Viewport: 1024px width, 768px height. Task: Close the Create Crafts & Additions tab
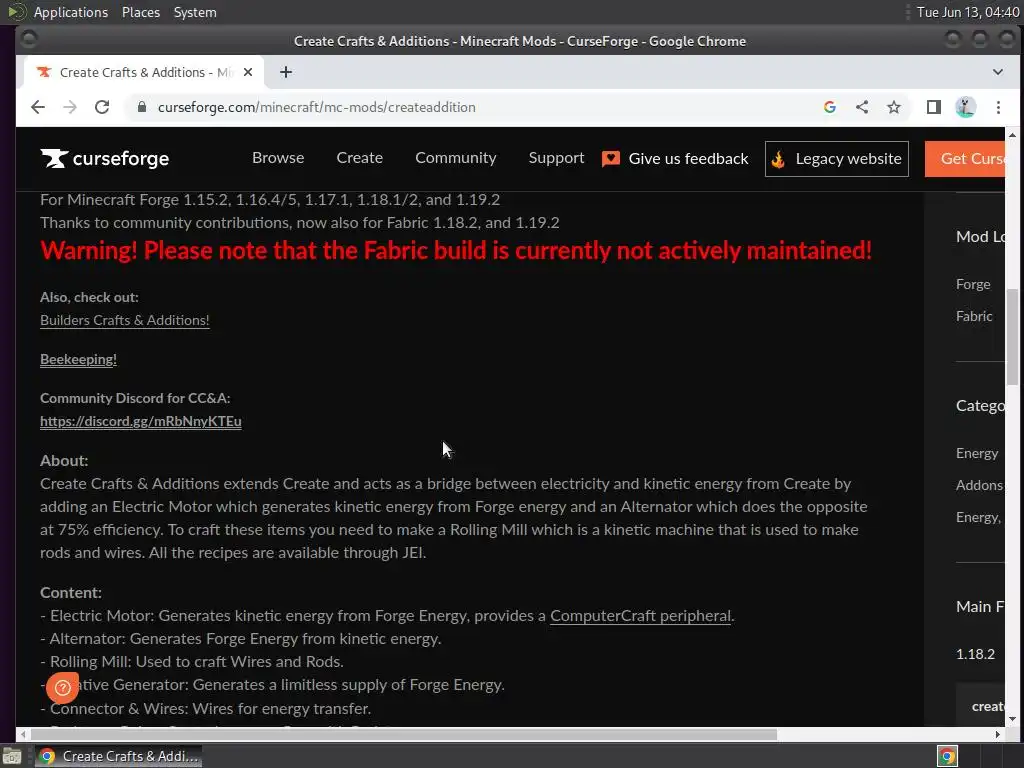tap(248, 72)
